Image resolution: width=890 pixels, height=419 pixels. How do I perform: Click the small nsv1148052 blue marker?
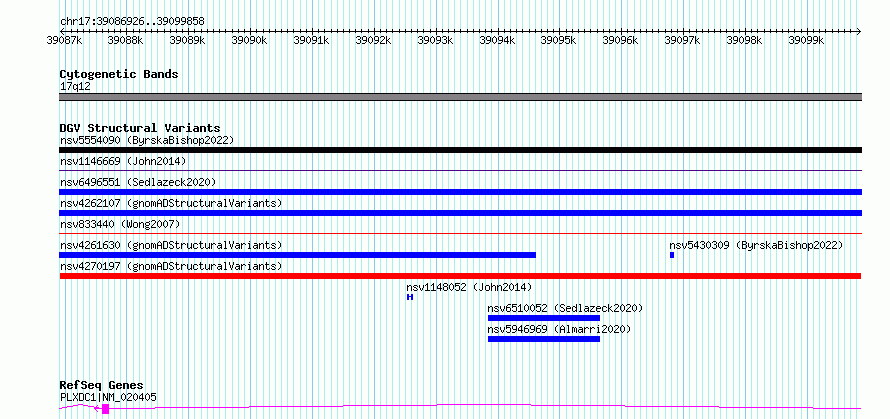tap(410, 297)
